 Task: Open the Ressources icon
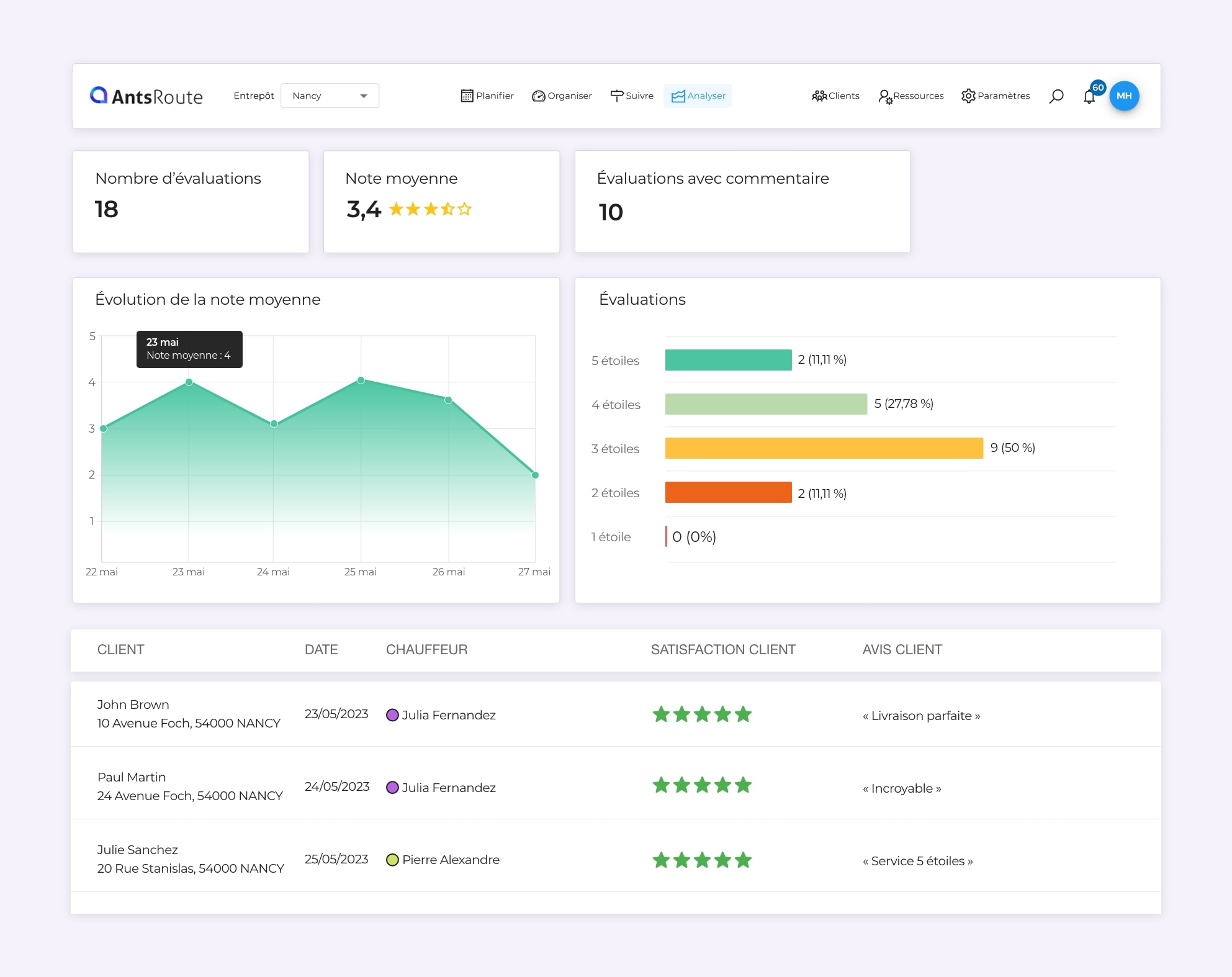tap(886, 96)
